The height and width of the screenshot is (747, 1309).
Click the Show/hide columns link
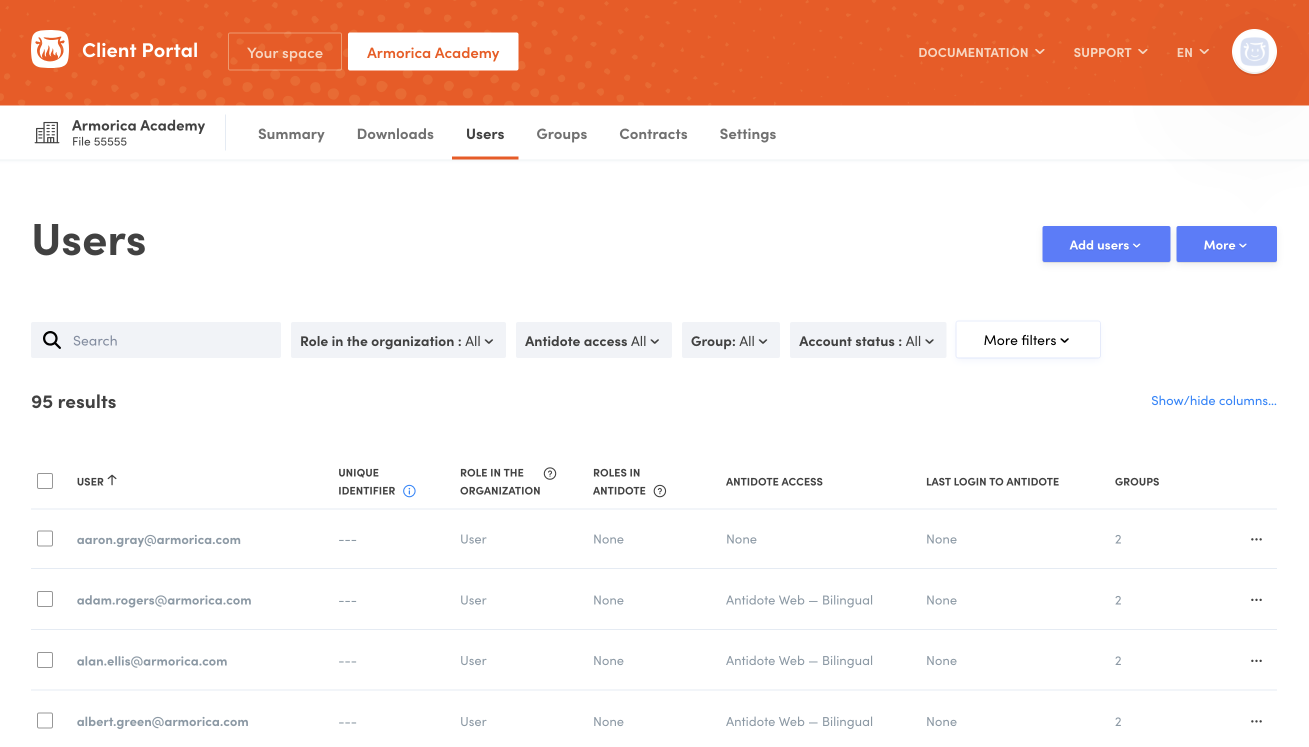pos(1213,401)
